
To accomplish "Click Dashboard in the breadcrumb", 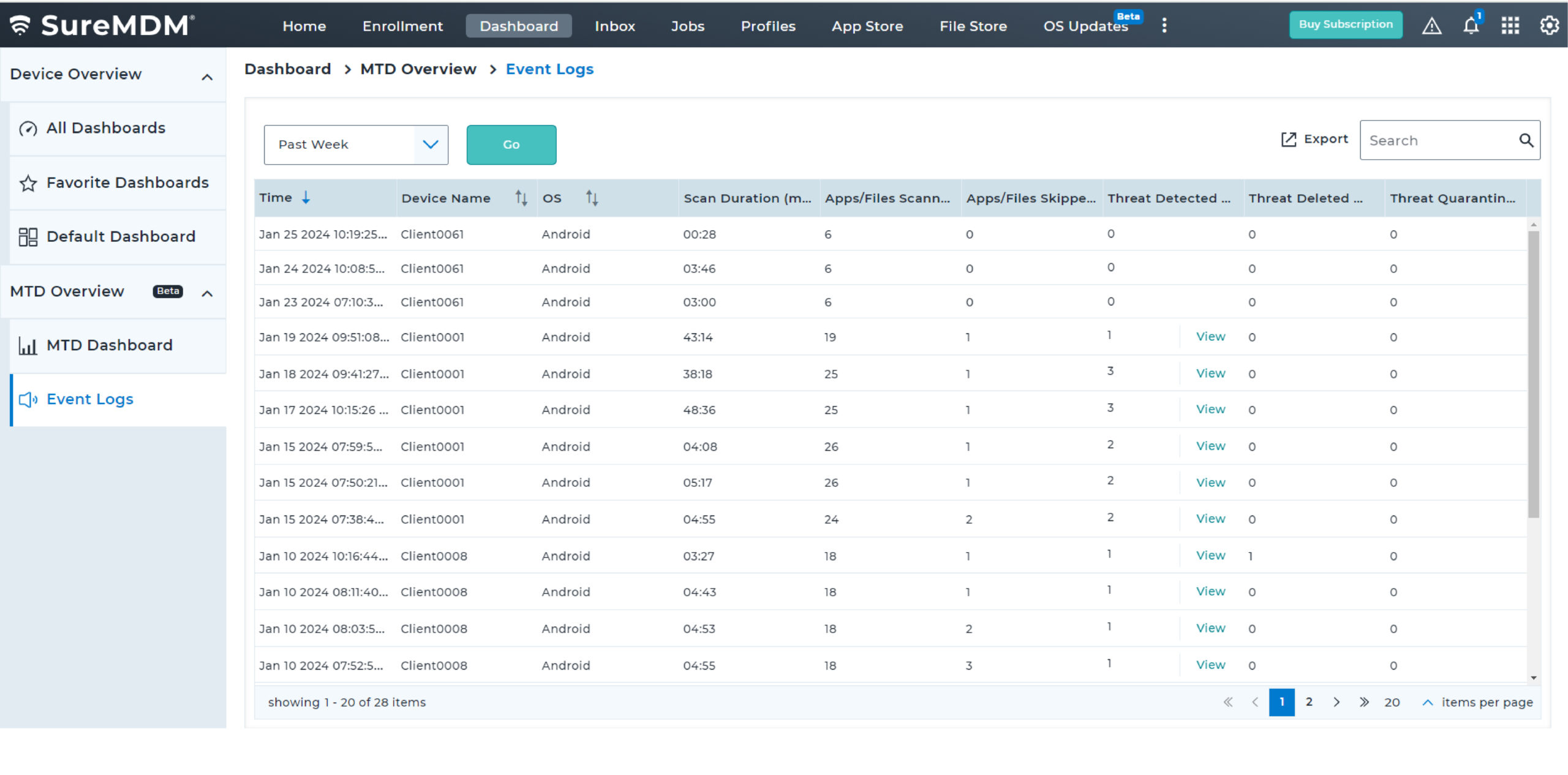I will point(287,69).
